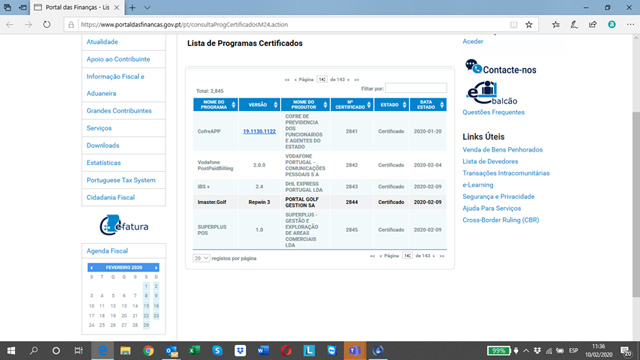
Task: Open Contacte-nos chat icon
Action: pyautogui.click(x=473, y=67)
